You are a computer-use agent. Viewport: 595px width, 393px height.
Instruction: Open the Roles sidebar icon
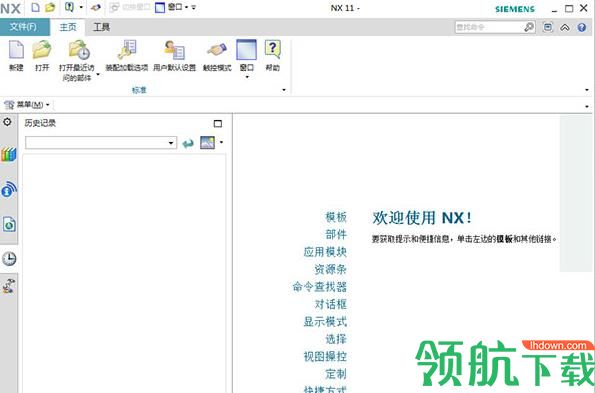pos(9,286)
